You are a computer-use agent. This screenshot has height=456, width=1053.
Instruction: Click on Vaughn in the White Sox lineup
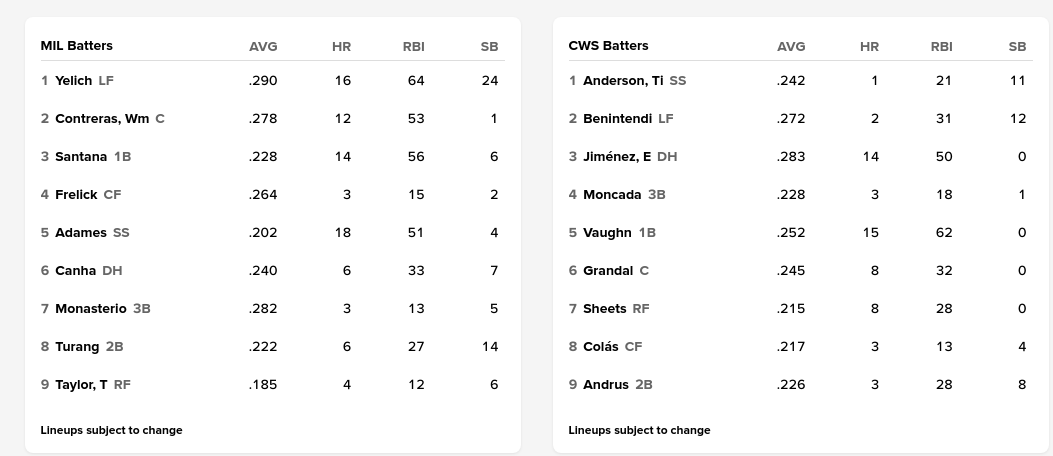pyautogui.click(x=607, y=233)
